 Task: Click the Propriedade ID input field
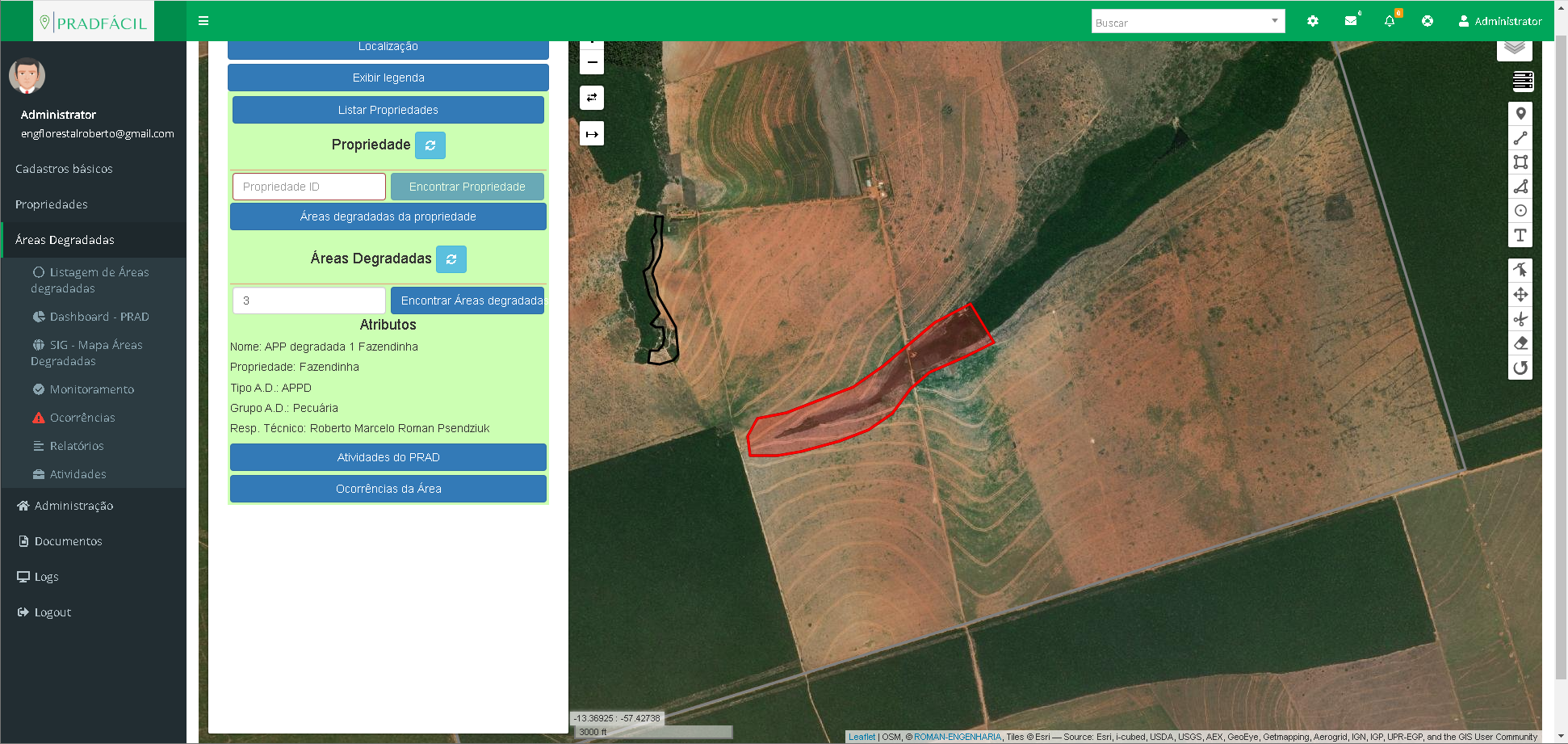click(308, 187)
